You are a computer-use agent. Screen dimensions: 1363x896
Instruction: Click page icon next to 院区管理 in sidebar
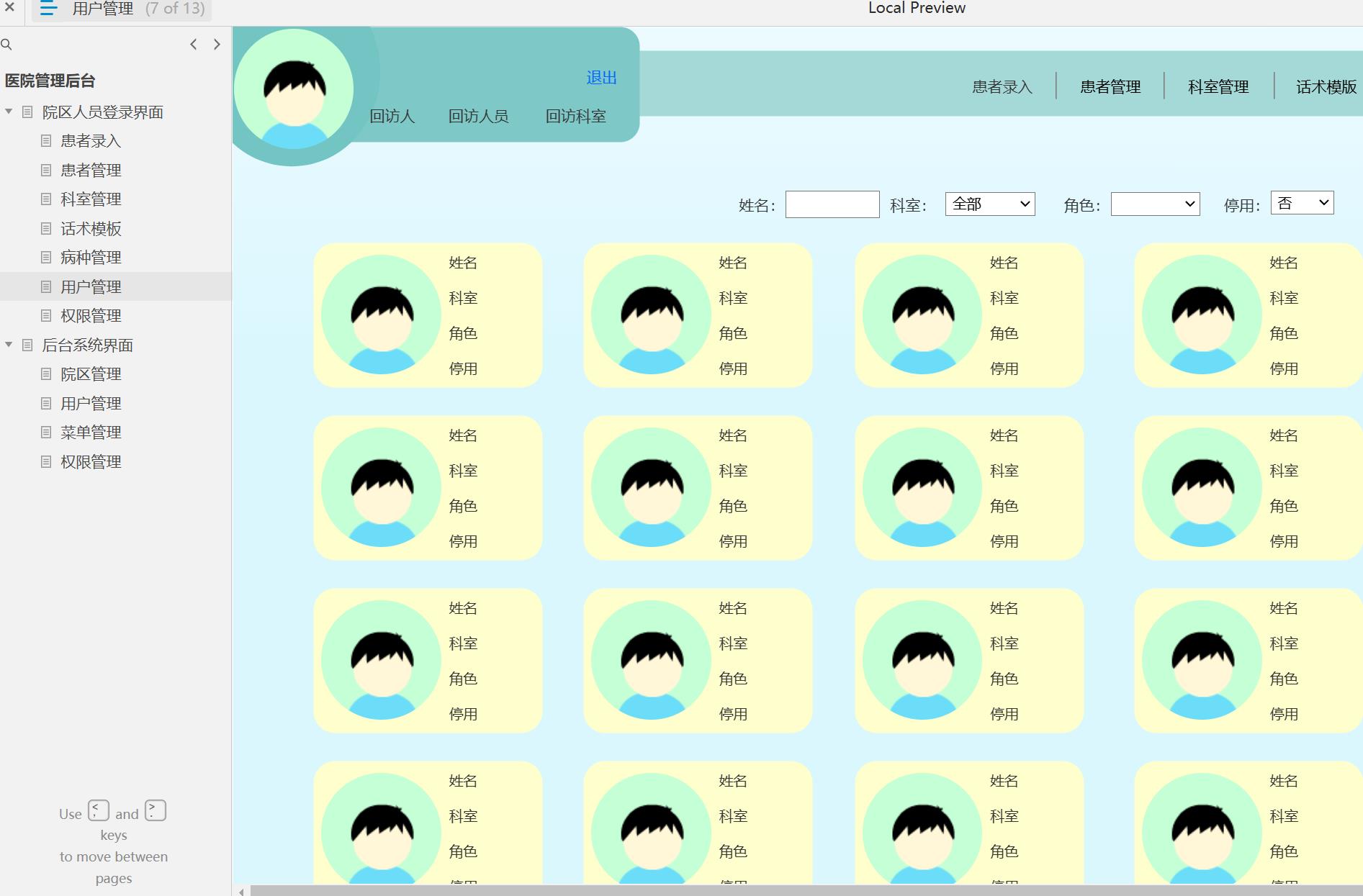click(46, 374)
